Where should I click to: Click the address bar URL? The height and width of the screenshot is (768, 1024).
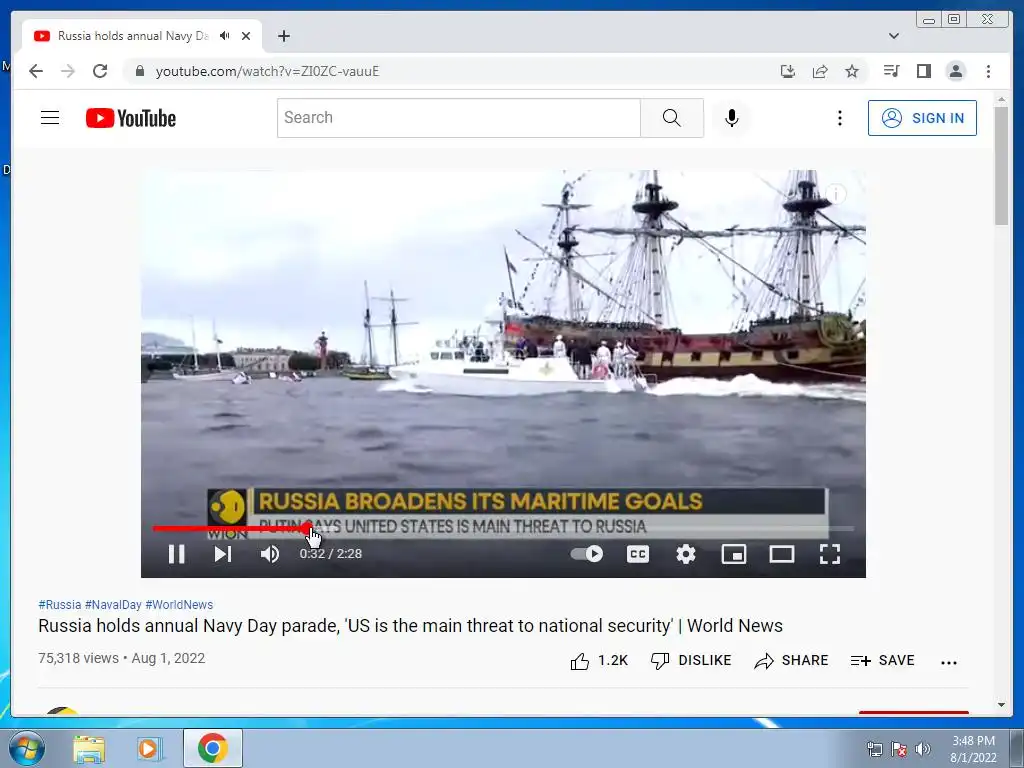(267, 71)
